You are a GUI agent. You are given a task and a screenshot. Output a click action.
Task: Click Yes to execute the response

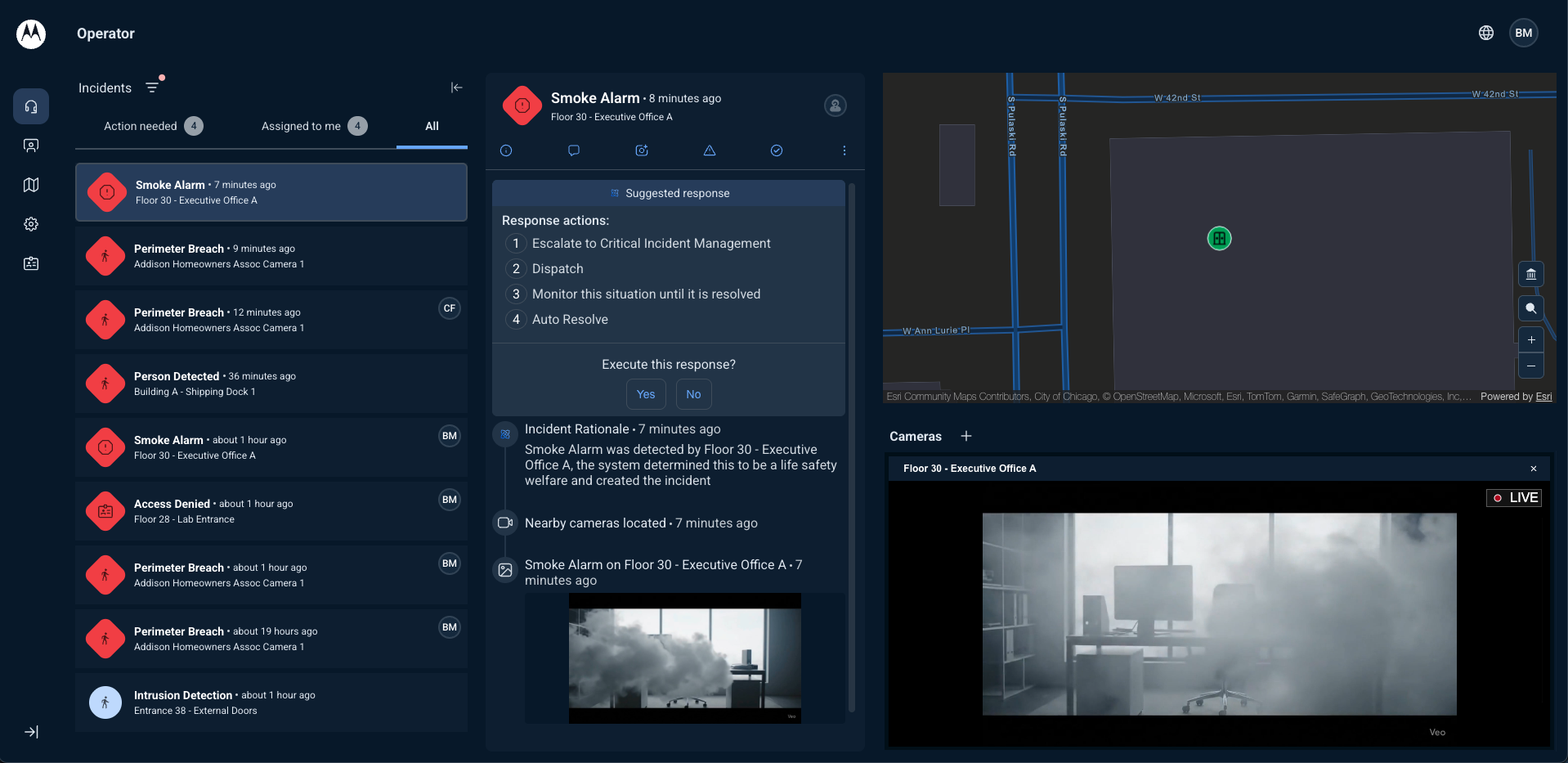646,394
